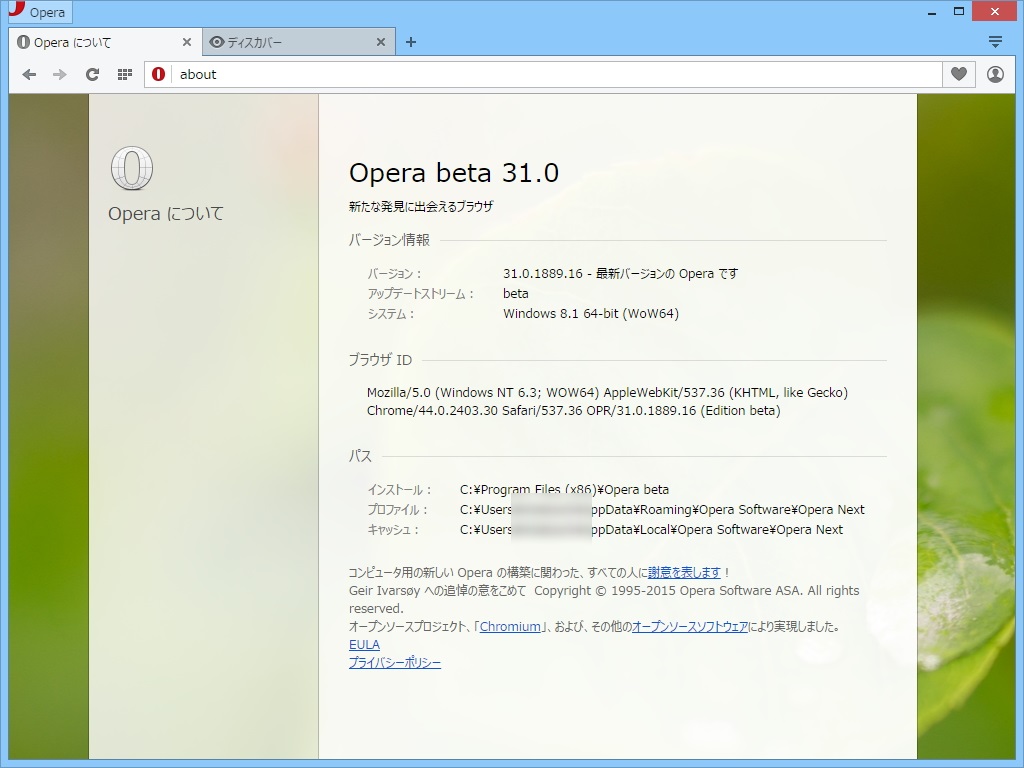This screenshot has width=1024, height=768.
Task: Open account sync via the profile icon
Action: (x=995, y=74)
